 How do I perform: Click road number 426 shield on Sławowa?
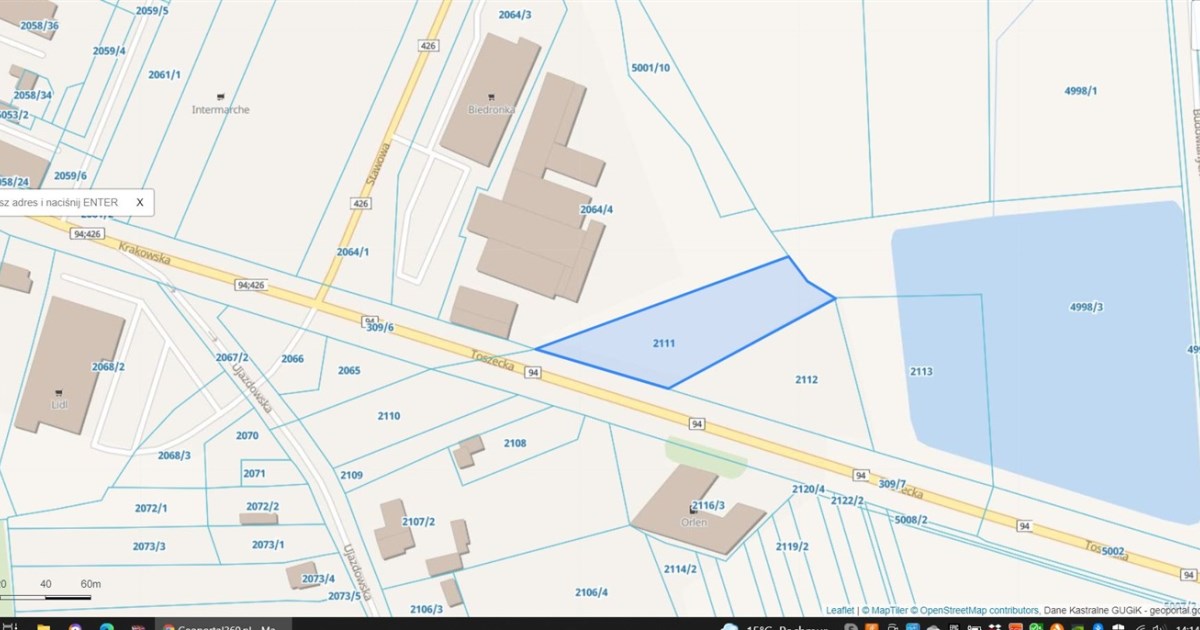click(428, 46)
